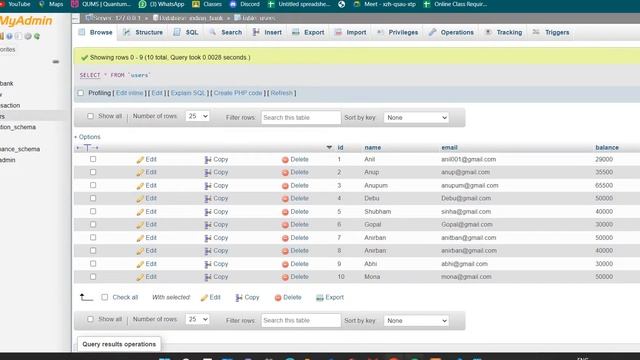Viewport: 640px width, 360px height.
Task: Click the pencil Edit icon for id 7 row
Action: pos(140,238)
